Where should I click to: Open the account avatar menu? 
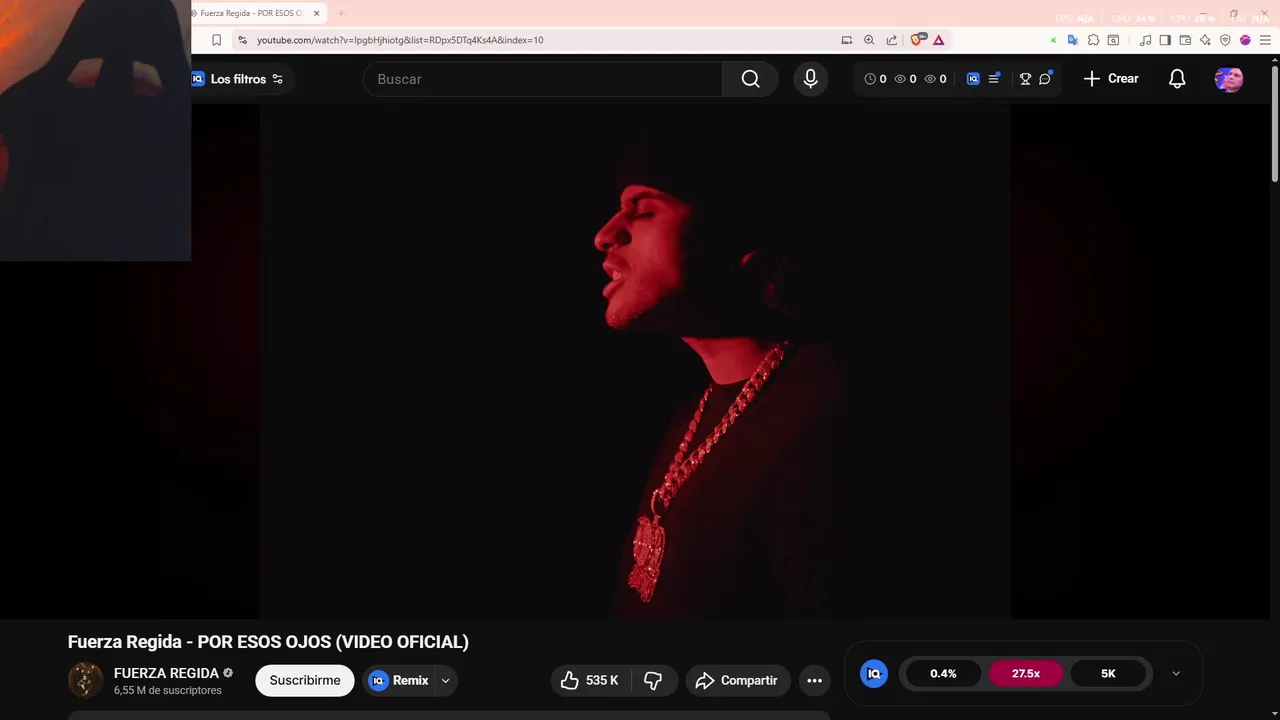[1229, 79]
